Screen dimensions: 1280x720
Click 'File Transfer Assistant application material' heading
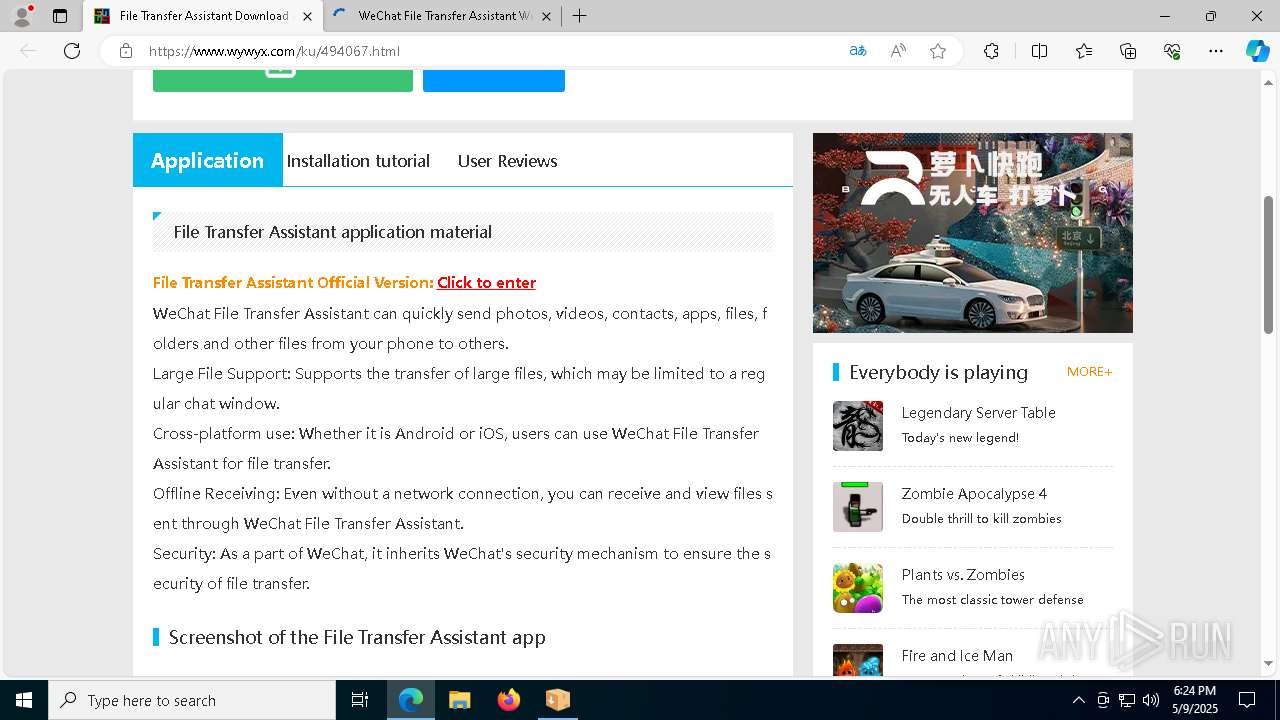332,232
